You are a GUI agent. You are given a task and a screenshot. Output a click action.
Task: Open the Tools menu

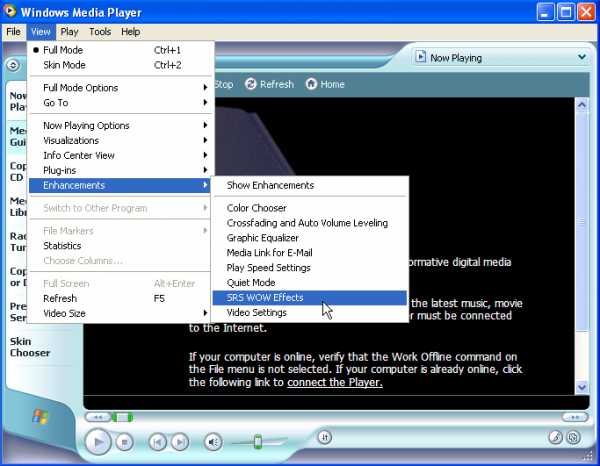[100, 32]
